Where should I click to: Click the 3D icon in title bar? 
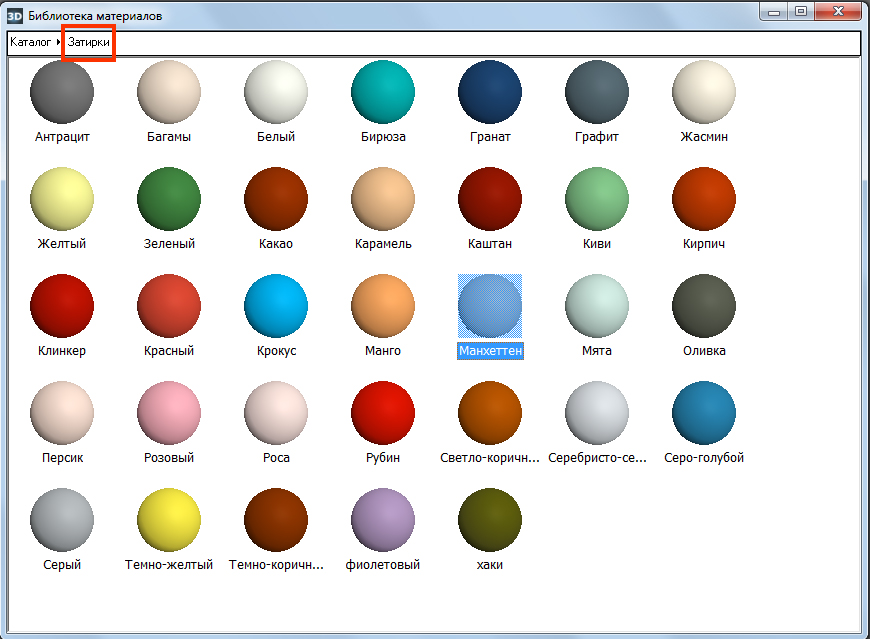pos(15,16)
